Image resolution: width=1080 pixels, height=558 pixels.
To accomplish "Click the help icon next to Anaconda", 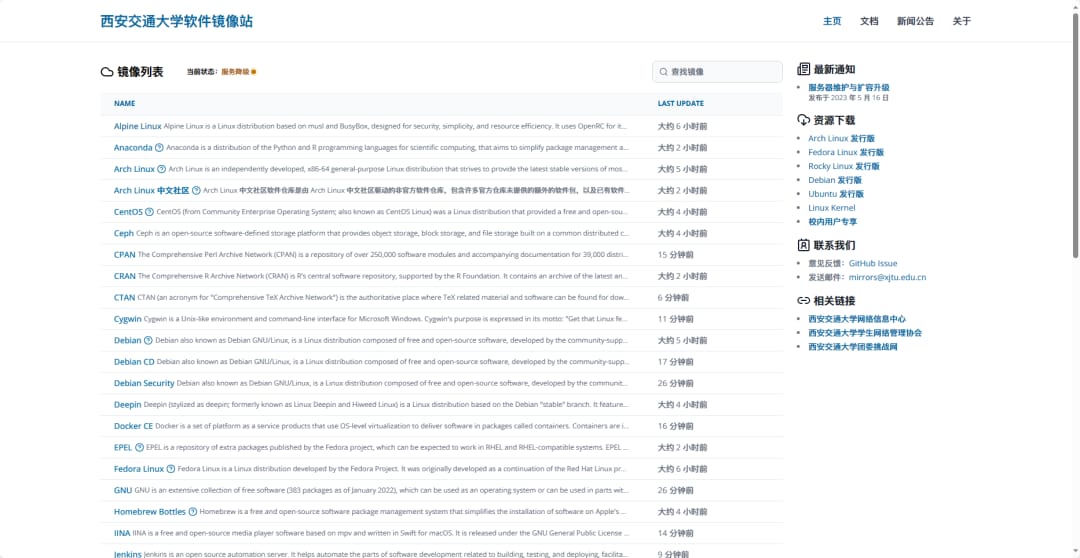I will (x=159, y=147).
